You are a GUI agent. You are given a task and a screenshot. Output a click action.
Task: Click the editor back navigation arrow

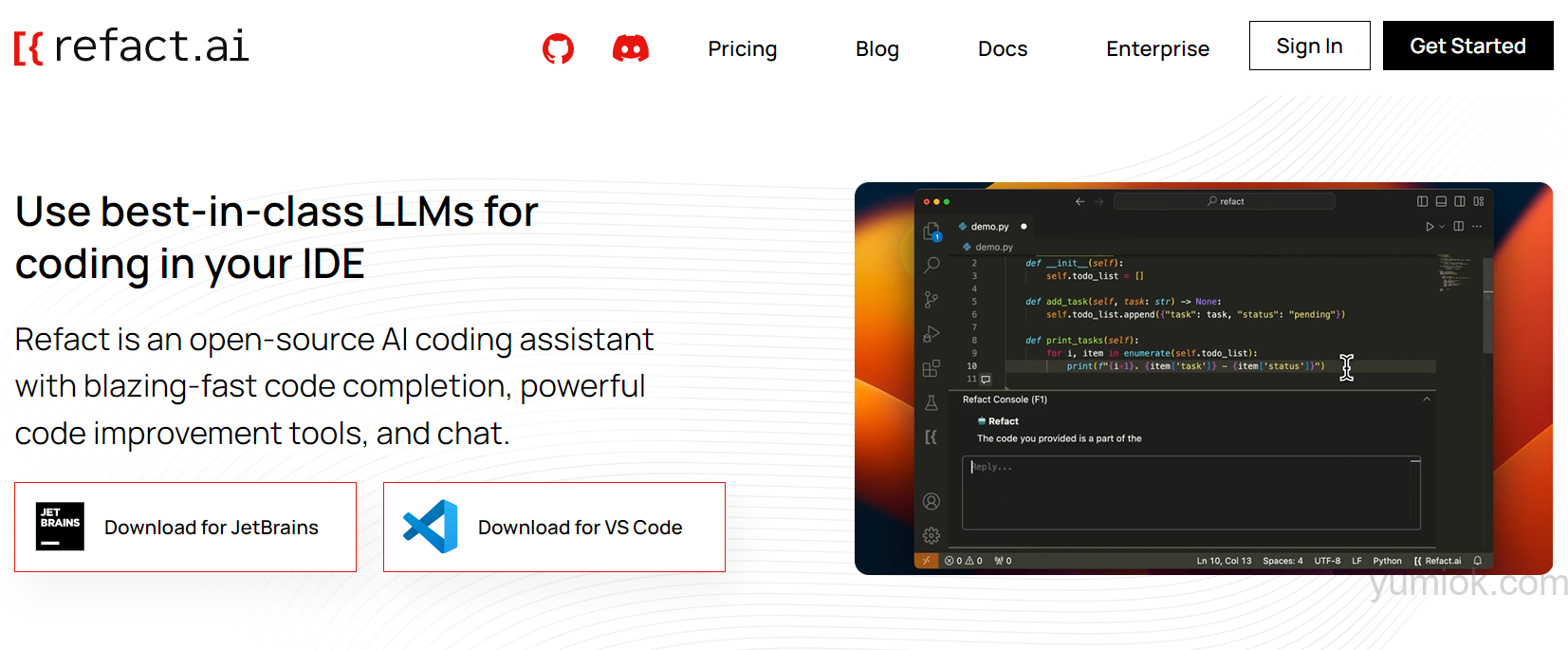pos(1080,201)
